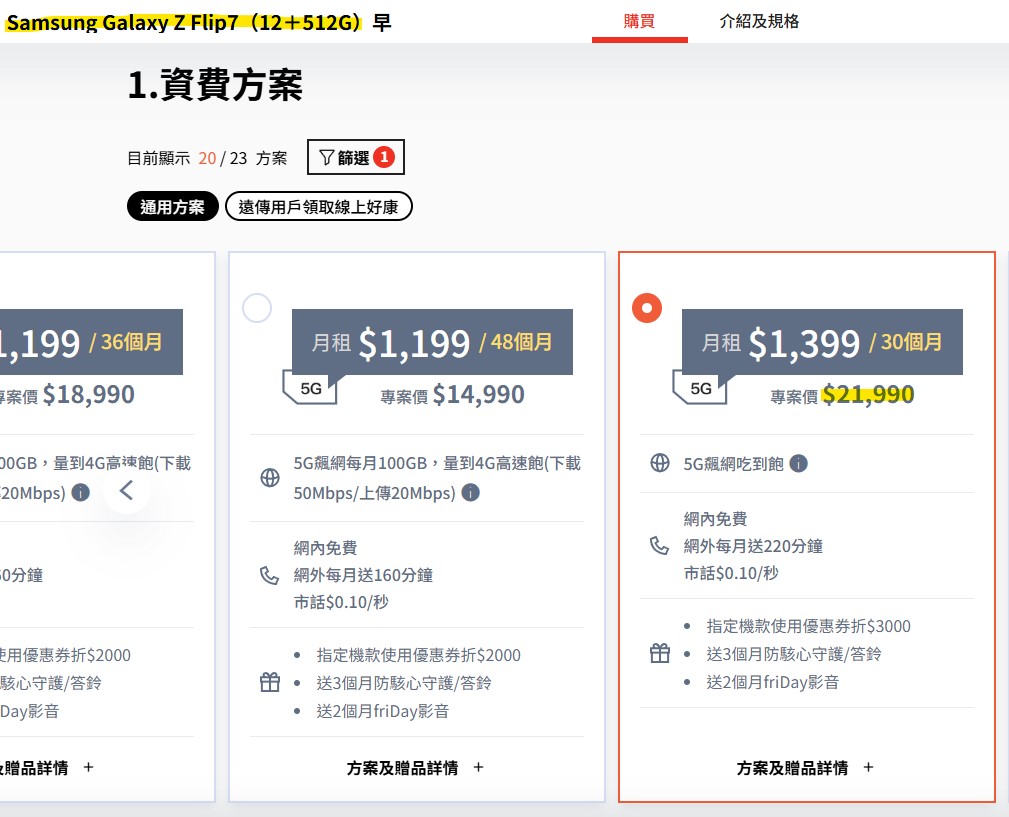Click 網外每月送160分鐘 text
Viewport: 1009px width, 817px height.
(363, 575)
